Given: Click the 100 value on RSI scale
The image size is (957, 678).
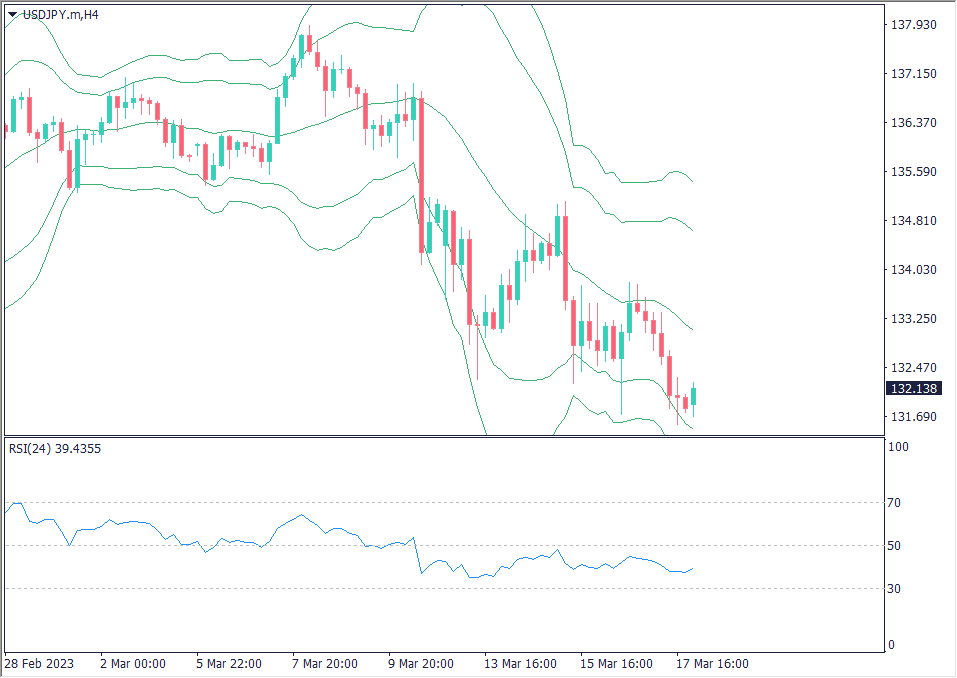Looking at the screenshot, I should pos(899,448).
